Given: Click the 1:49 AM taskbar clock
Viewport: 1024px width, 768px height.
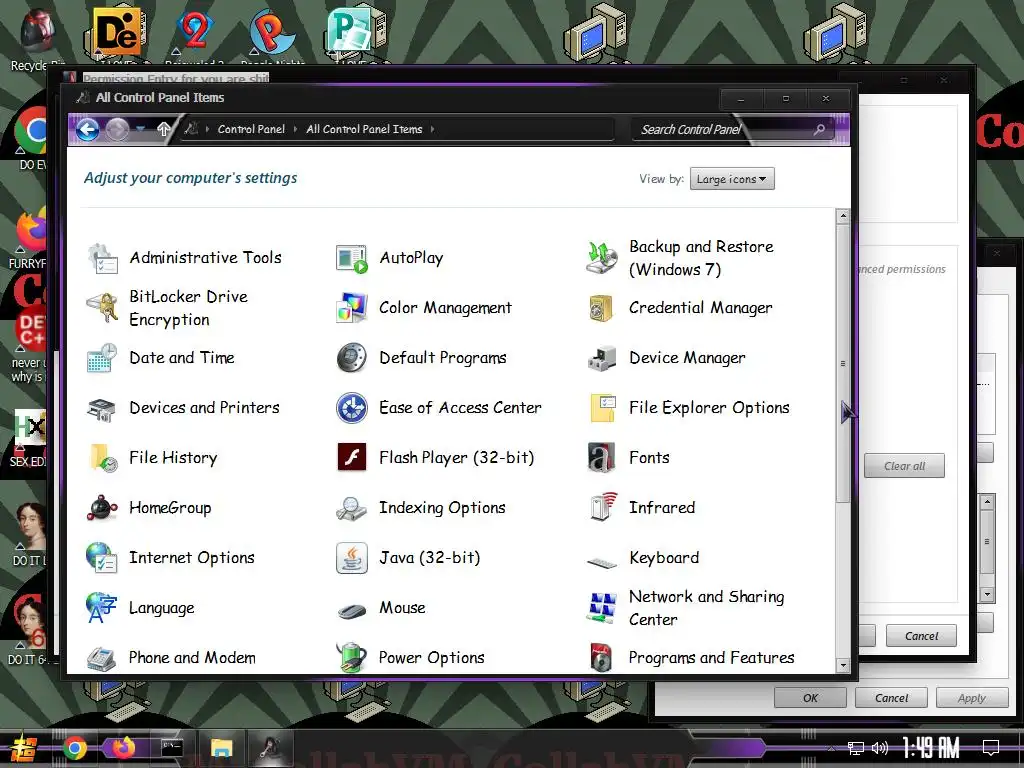Looking at the screenshot, I should (931, 747).
